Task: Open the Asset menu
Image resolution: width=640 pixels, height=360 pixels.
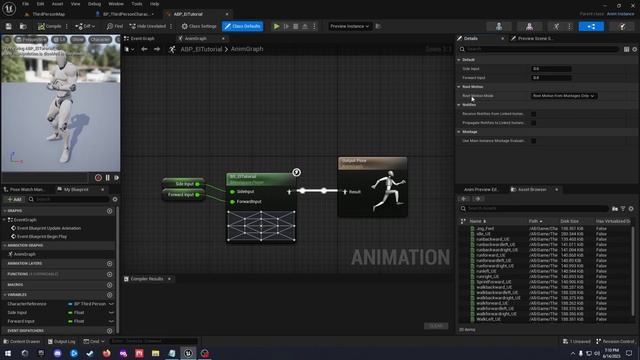Action: 57,4
